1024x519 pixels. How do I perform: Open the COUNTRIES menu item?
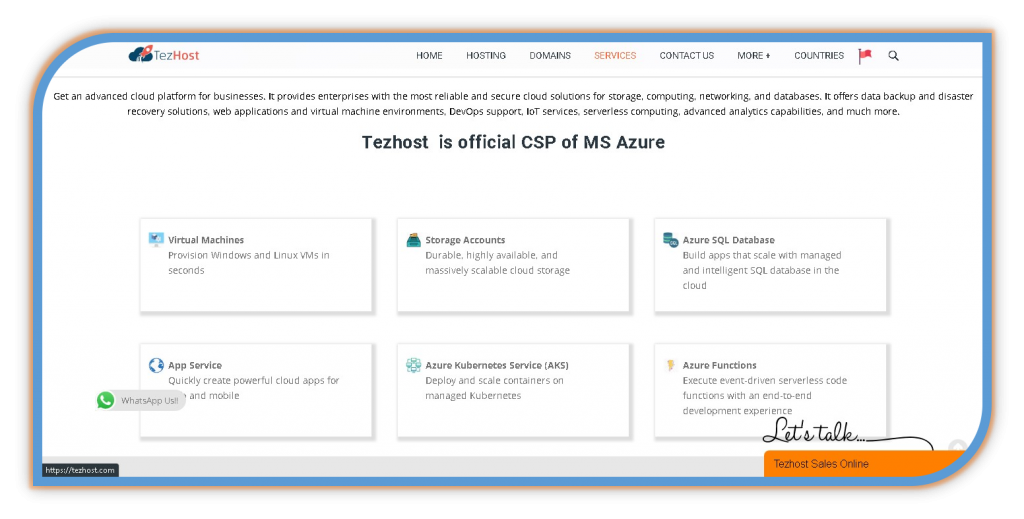819,56
